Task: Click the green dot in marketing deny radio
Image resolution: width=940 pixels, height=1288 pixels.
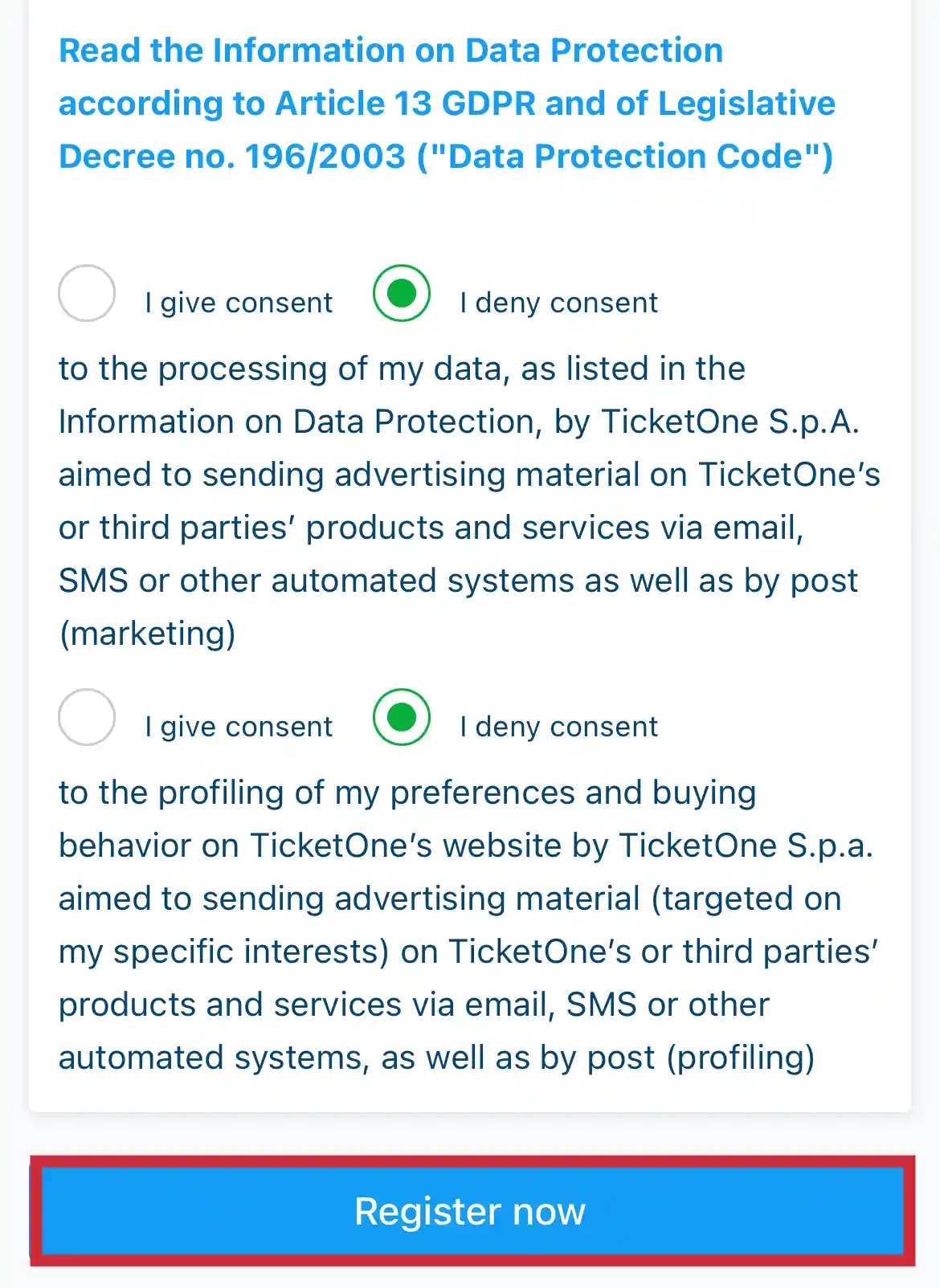Action: point(402,293)
